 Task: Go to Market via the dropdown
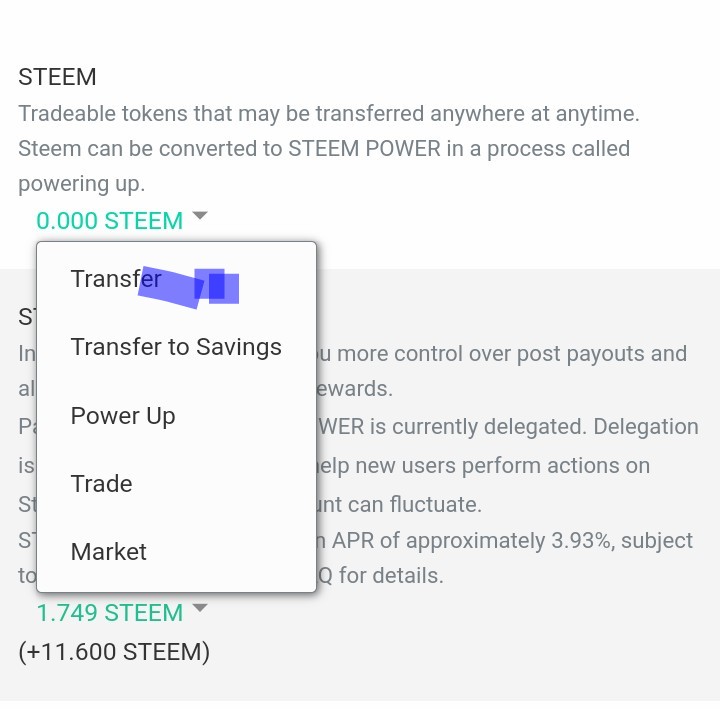[x=108, y=551]
